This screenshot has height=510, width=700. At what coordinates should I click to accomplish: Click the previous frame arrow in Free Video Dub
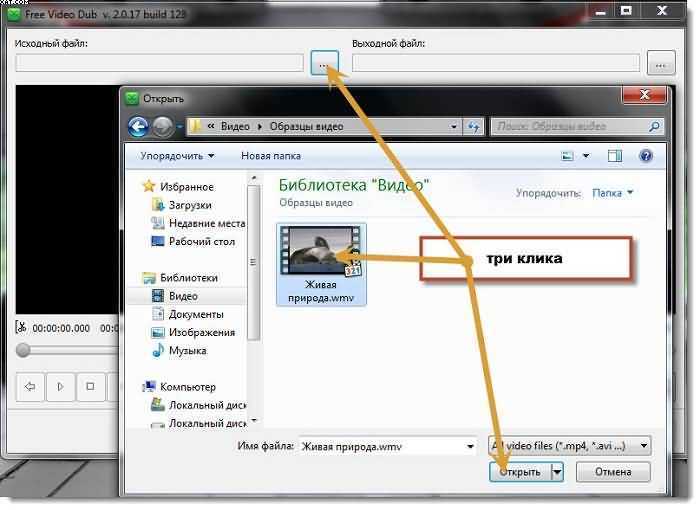coord(29,386)
